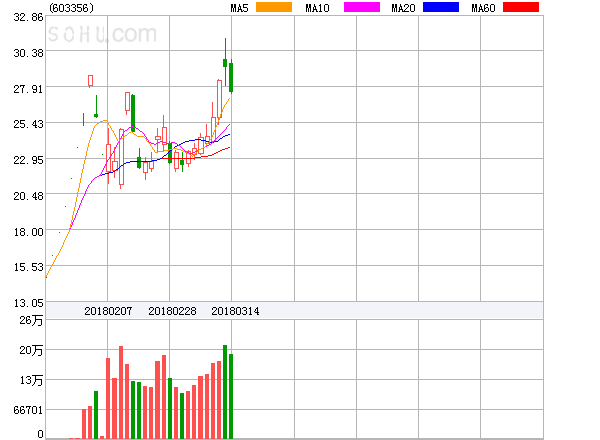Click the MA5 legend label

[239, 8]
